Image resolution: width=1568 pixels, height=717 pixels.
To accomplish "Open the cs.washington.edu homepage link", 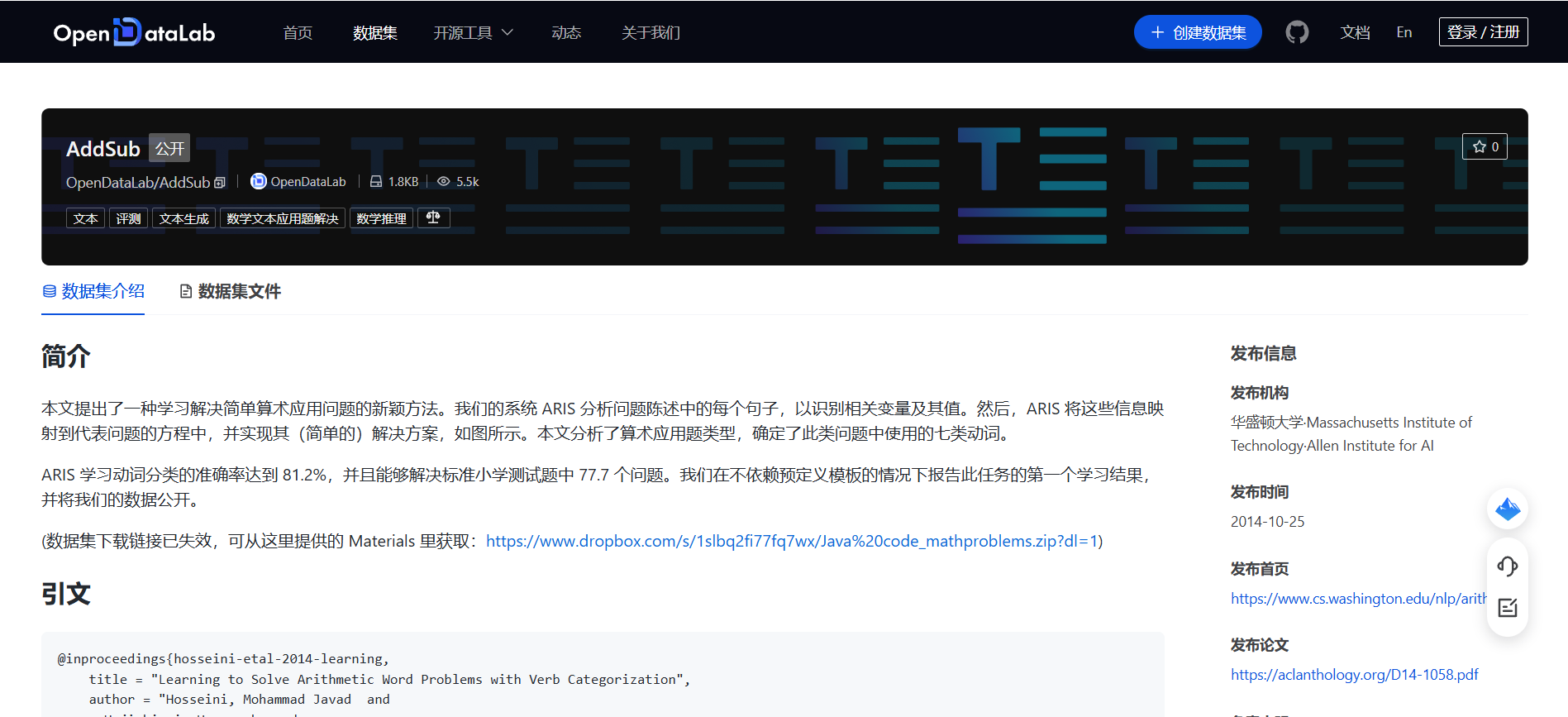I will point(1358,598).
